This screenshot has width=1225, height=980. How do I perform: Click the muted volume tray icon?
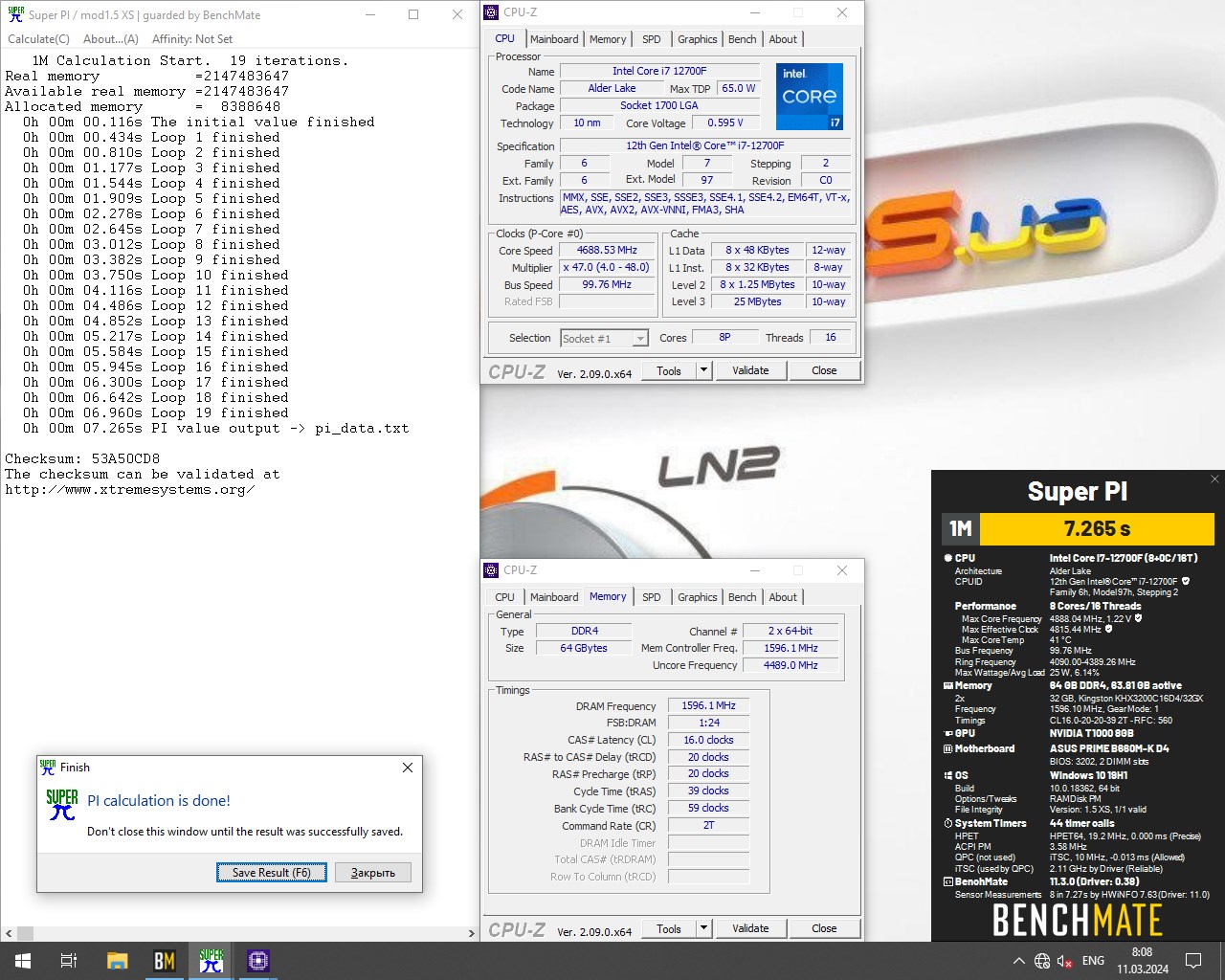click(x=1064, y=961)
